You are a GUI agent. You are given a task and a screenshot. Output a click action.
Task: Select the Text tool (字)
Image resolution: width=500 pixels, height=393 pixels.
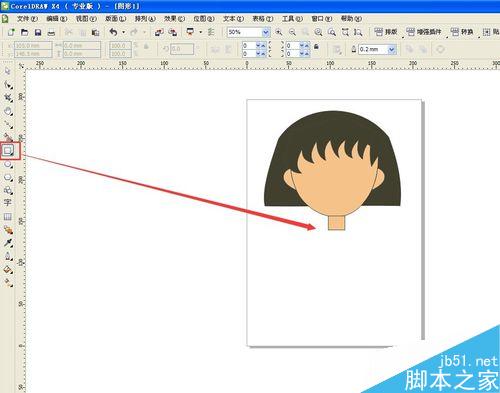click(8, 203)
